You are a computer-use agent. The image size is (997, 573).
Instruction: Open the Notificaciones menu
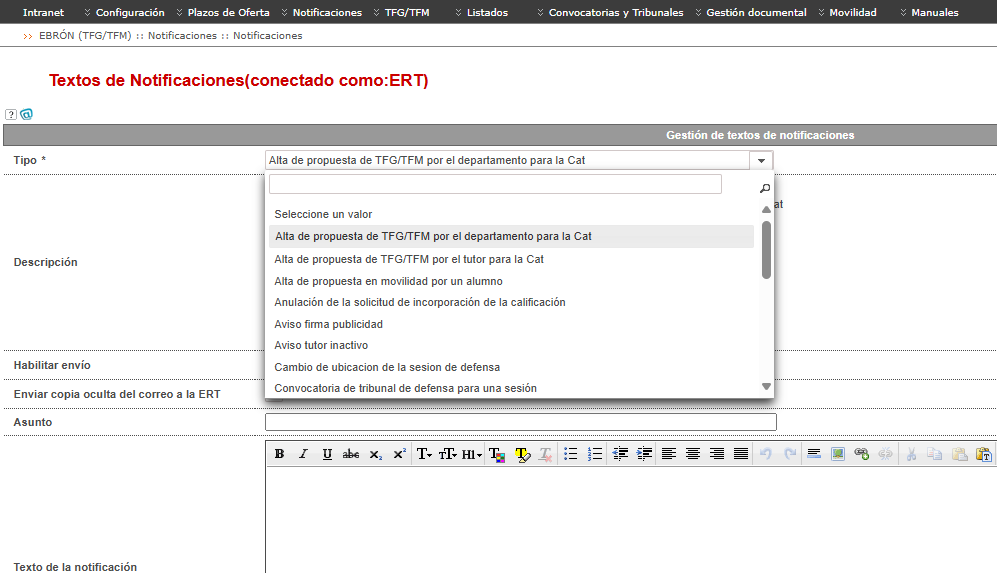click(x=327, y=12)
